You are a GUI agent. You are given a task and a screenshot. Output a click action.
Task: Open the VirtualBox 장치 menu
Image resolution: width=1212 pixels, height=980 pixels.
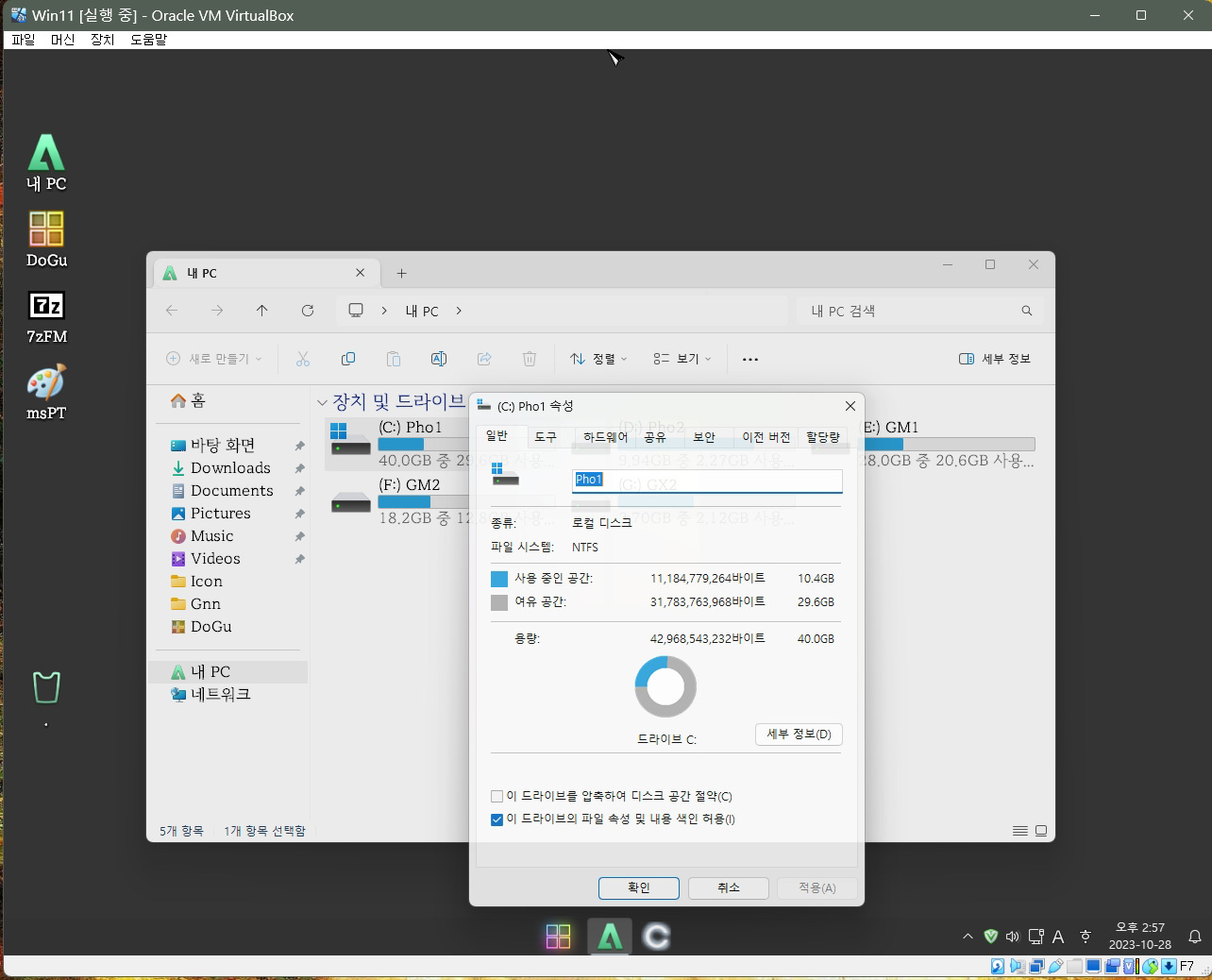pyautogui.click(x=103, y=40)
